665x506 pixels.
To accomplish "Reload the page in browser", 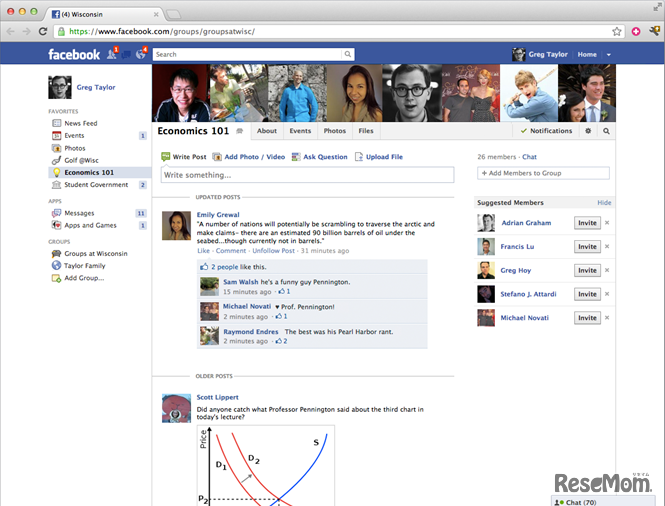I will click(43, 31).
